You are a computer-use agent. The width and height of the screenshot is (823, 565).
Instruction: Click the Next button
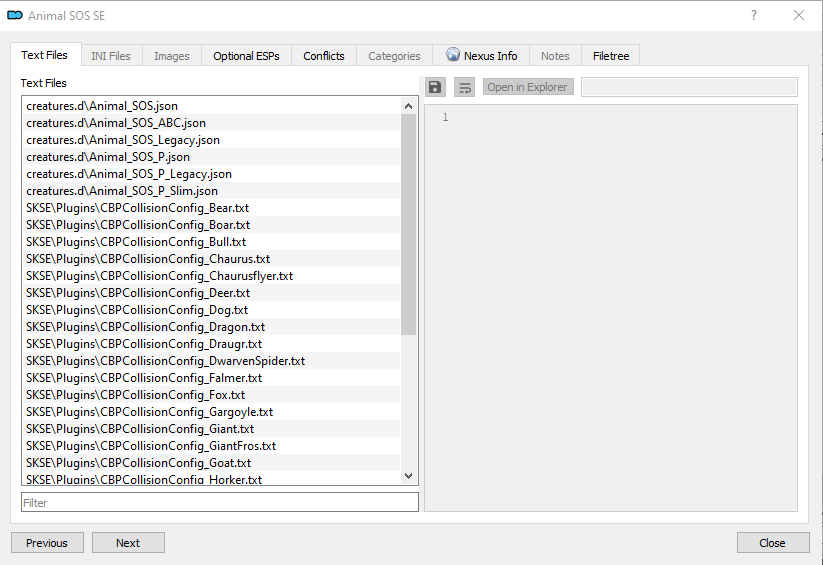coord(128,543)
